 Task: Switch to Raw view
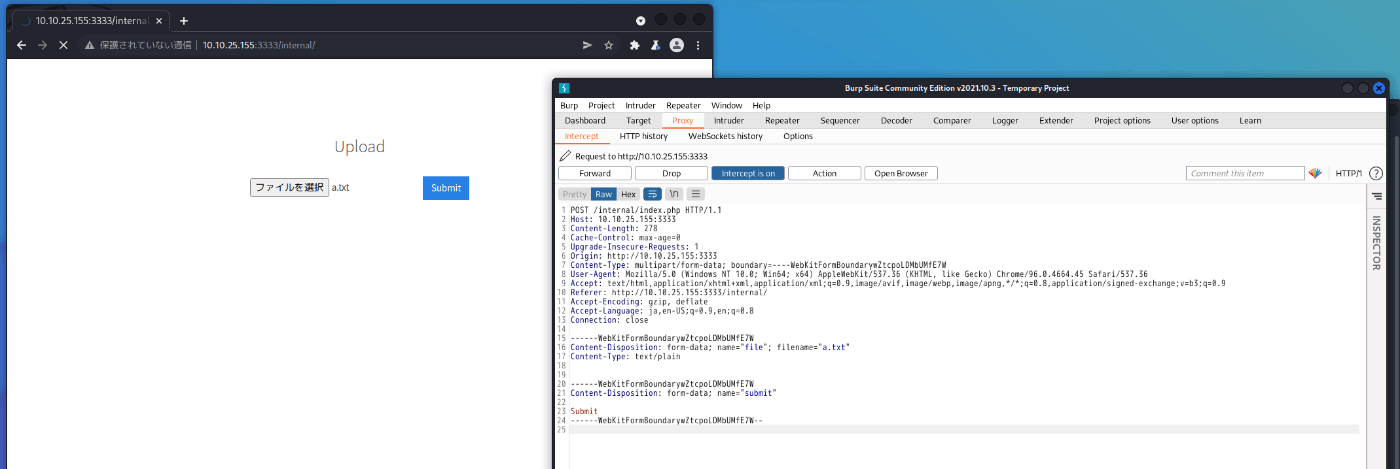click(603, 194)
